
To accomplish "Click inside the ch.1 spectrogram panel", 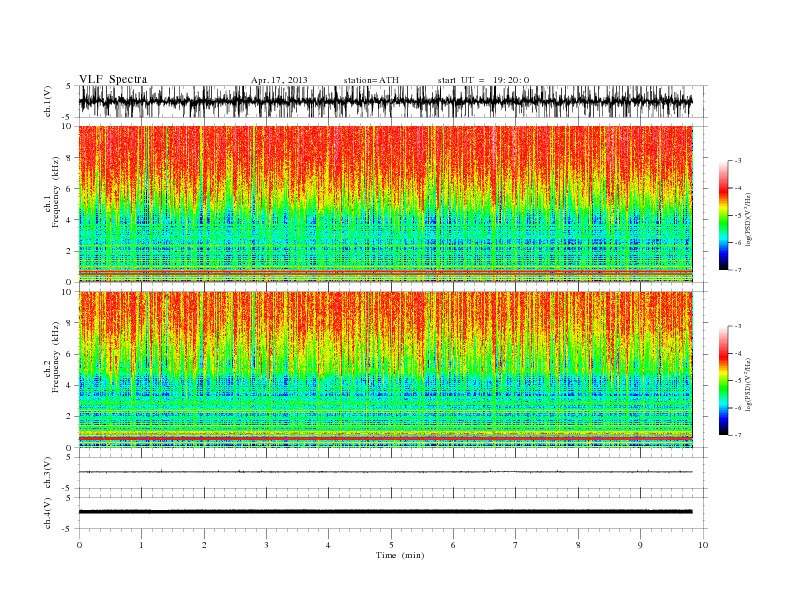I will 386,204.
